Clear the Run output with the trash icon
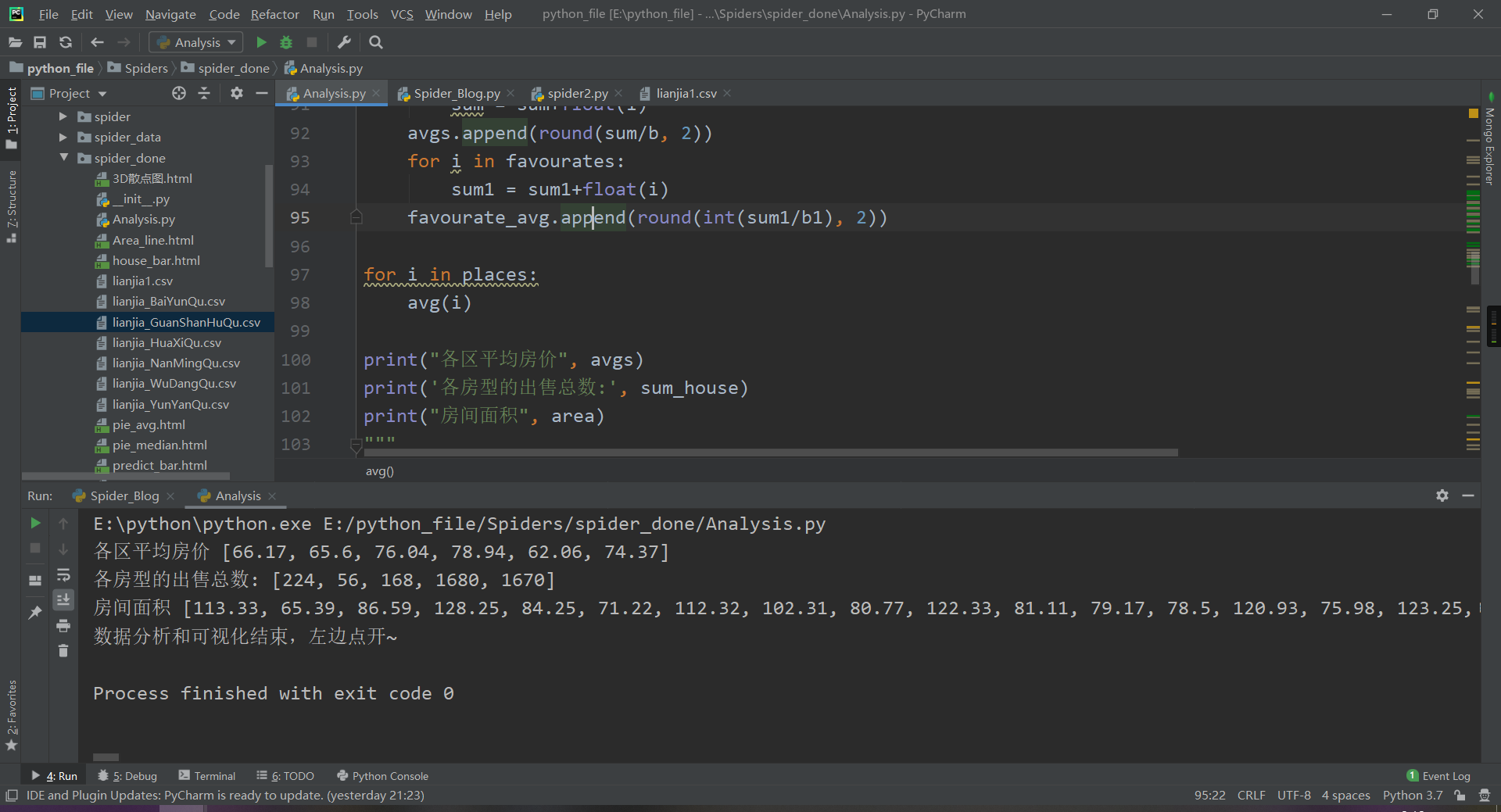The height and width of the screenshot is (812, 1501). click(63, 650)
